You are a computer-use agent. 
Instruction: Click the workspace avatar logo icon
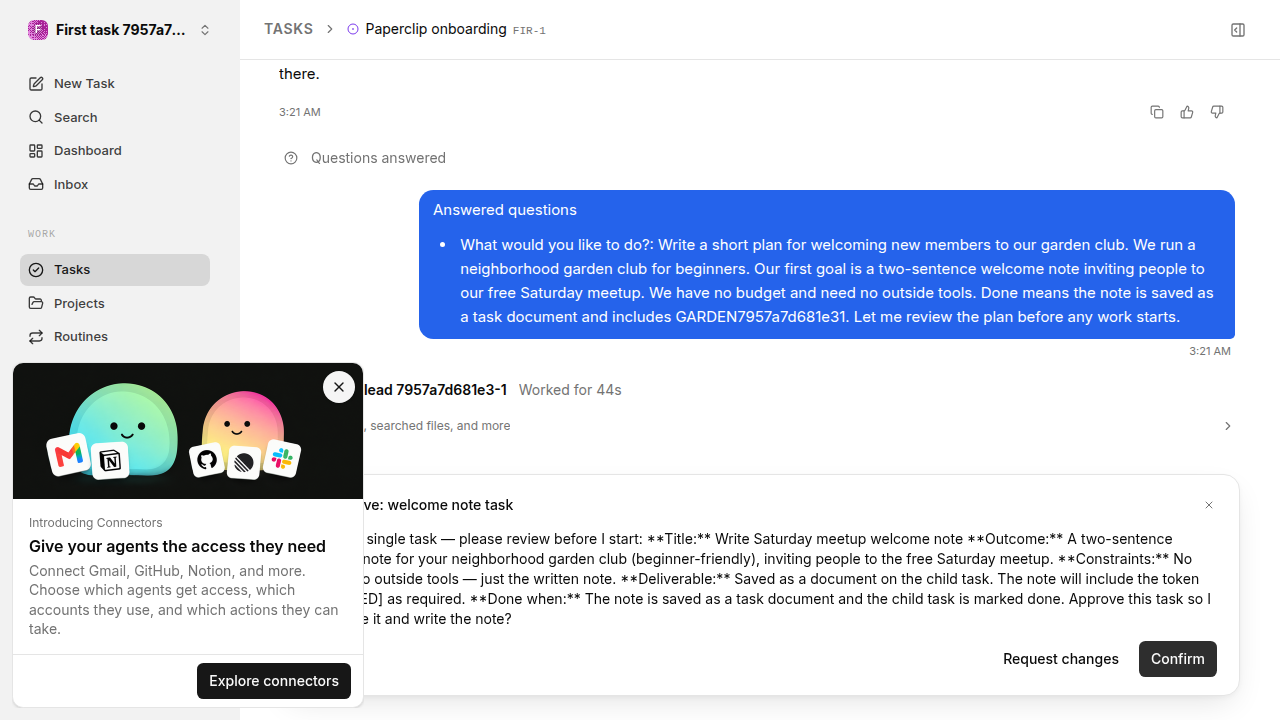38,30
